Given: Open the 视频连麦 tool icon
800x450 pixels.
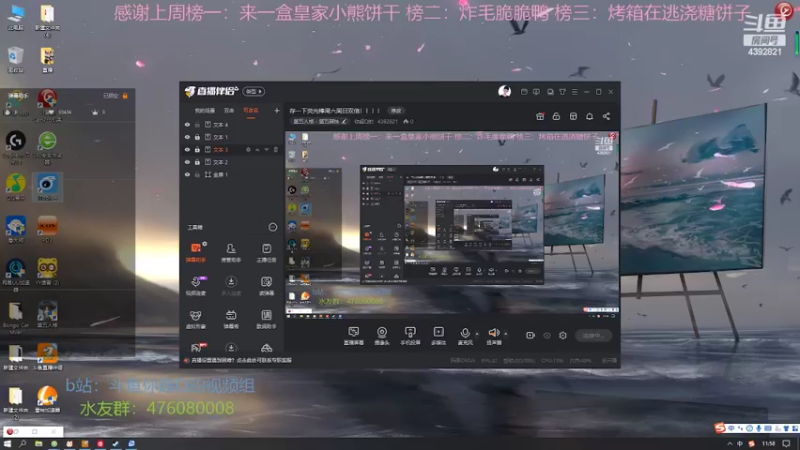Looking at the screenshot, I should (x=196, y=286).
